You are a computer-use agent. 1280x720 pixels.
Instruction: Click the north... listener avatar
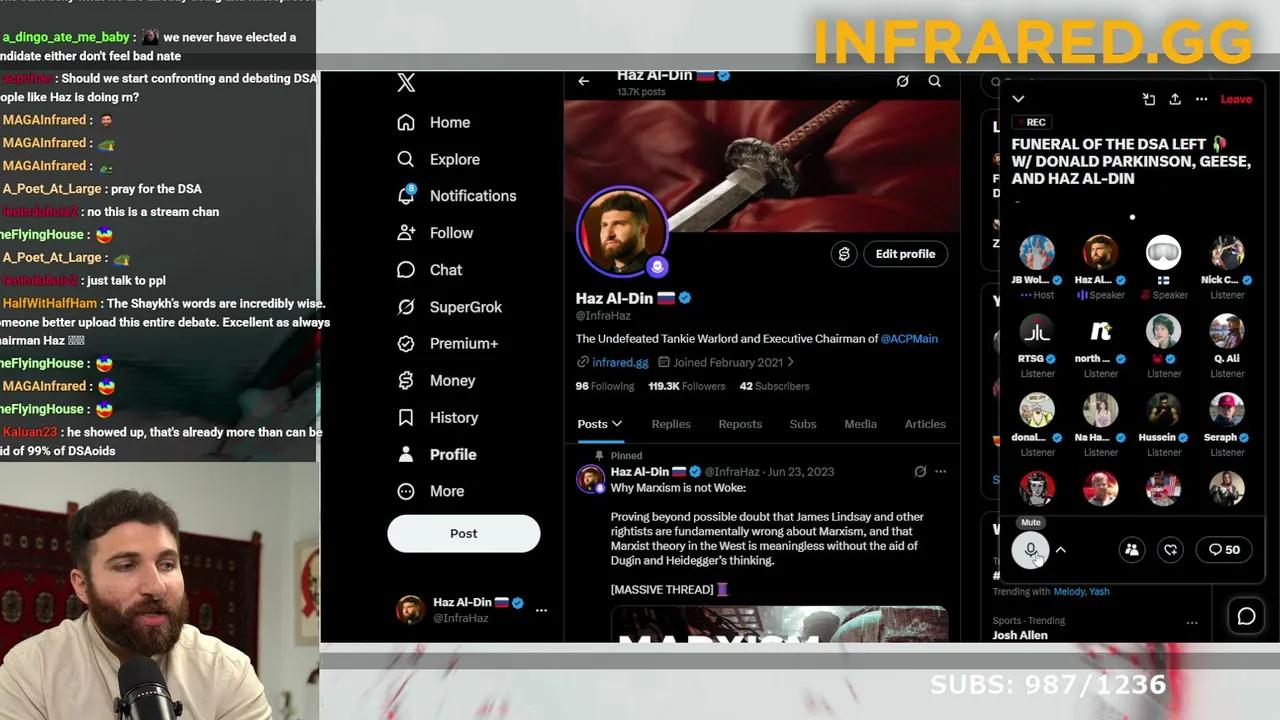pos(1100,331)
